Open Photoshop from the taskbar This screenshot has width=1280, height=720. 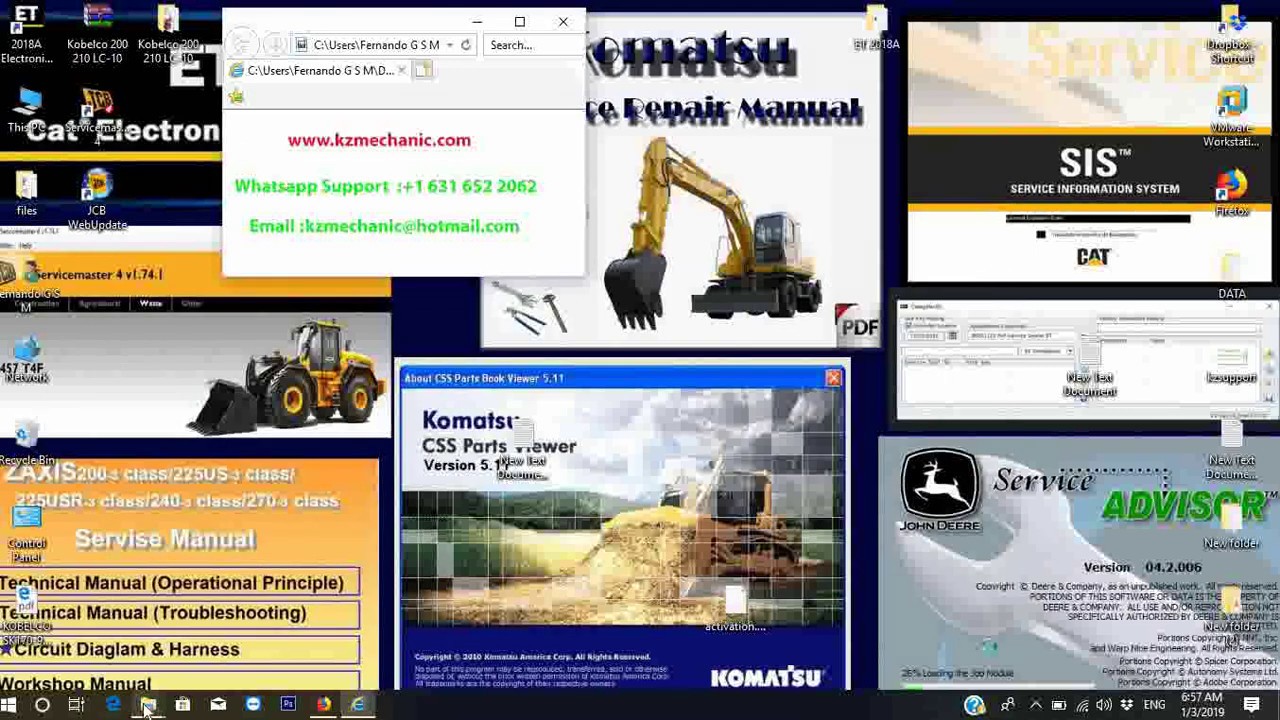[288, 705]
